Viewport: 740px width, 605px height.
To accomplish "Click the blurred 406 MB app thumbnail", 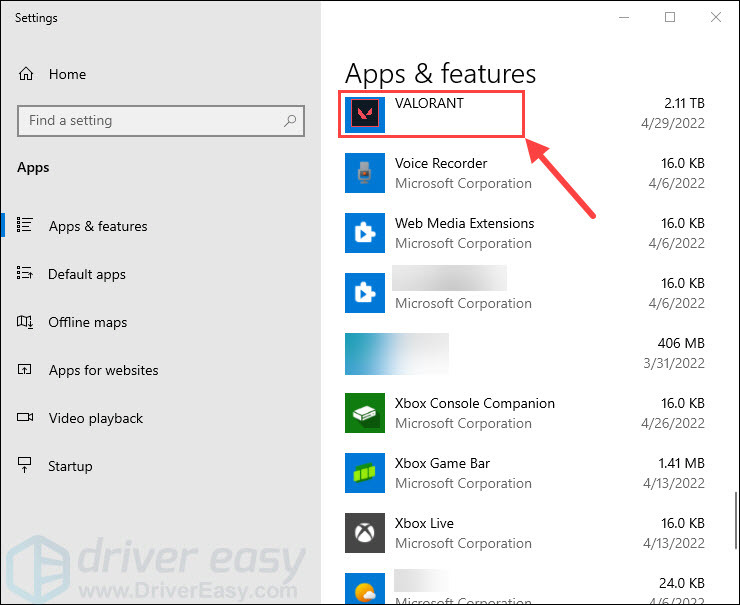I will click(x=396, y=354).
